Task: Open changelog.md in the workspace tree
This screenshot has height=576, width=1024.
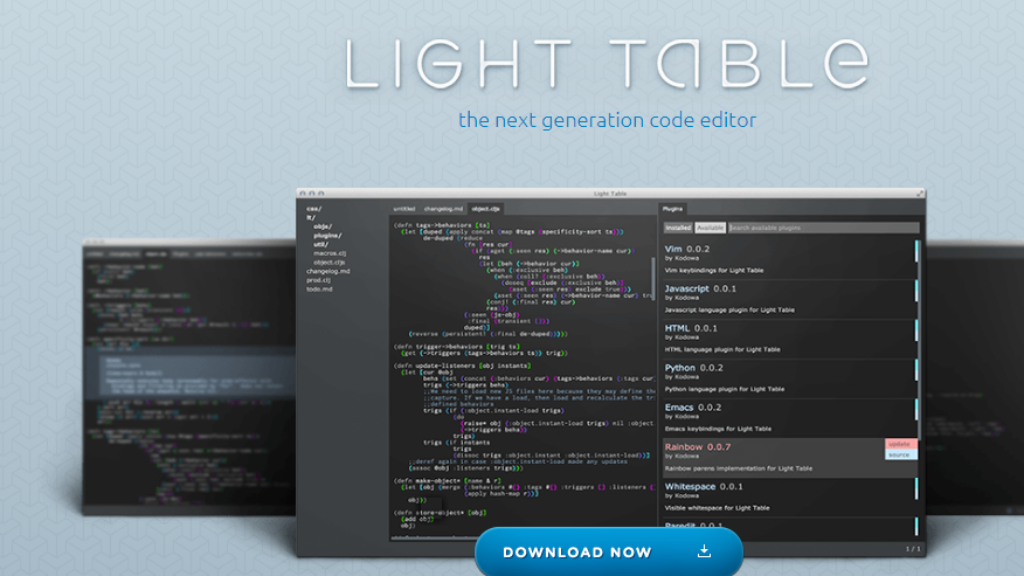Action: [x=328, y=271]
